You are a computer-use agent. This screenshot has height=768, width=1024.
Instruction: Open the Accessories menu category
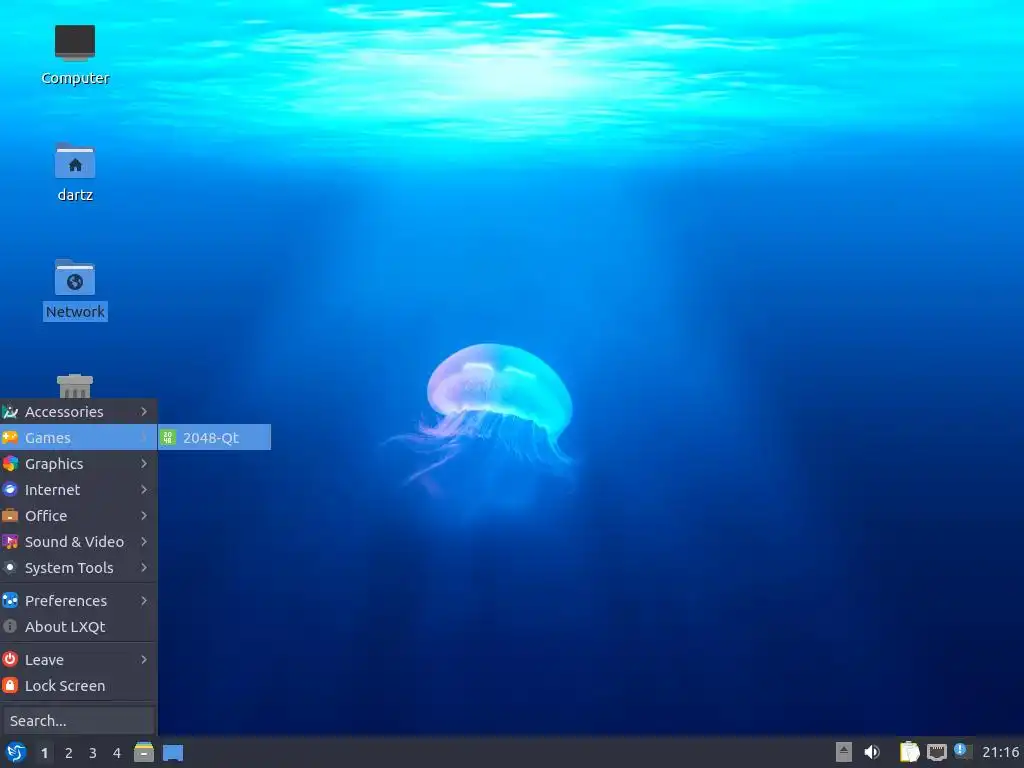coord(78,411)
